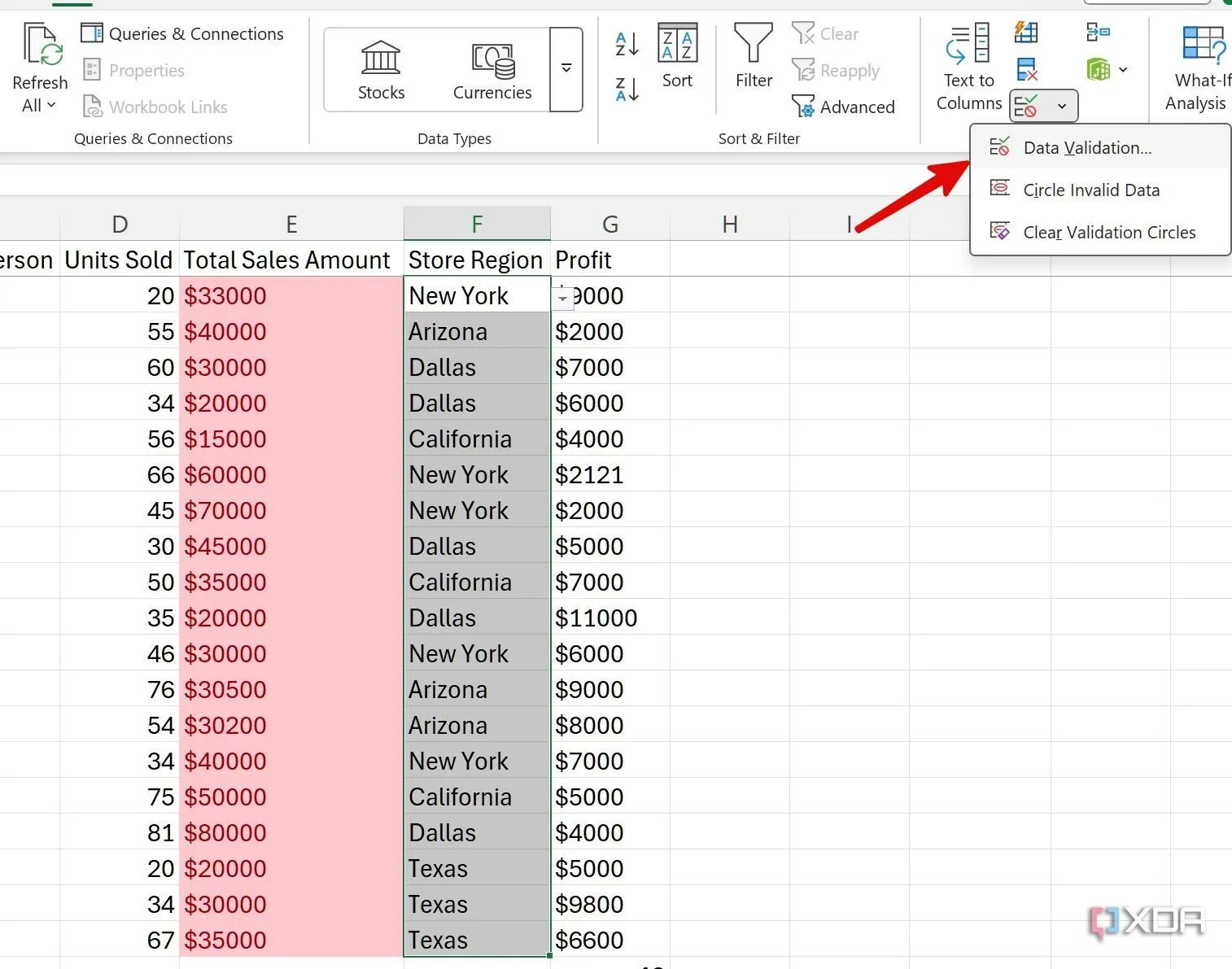
Task: Click the green Data Model icon
Action: pyautogui.click(x=1099, y=70)
